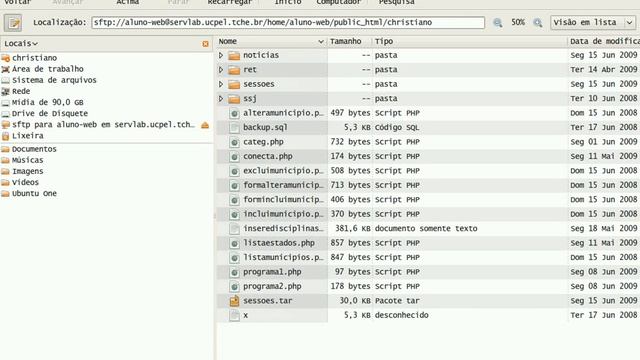The width and height of the screenshot is (640, 360).
Task: Select the sessoes.tar archive icon
Action: tap(234, 301)
